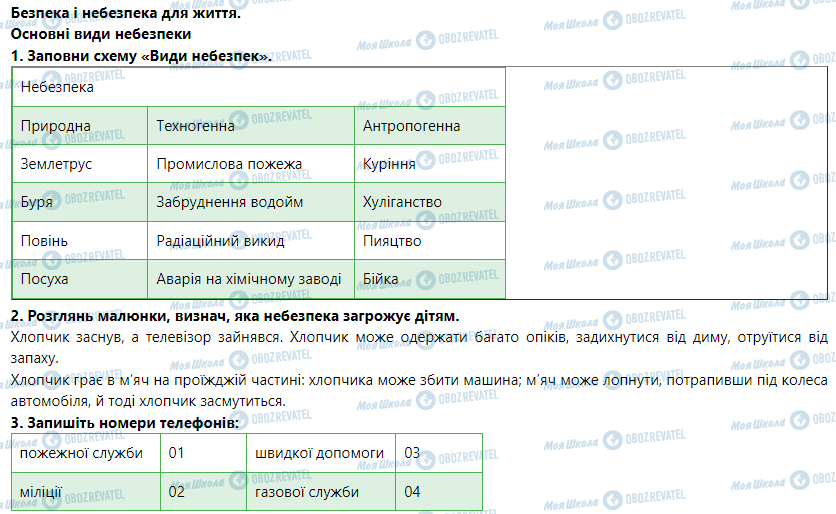Click the 'Буря' table cell
Viewport: 836px width, 514px height.
coord(80,202)
